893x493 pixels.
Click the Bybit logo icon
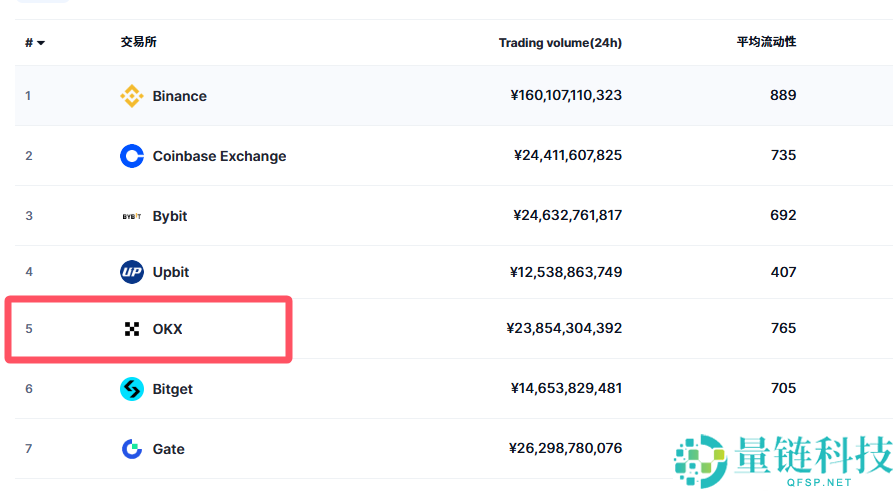pos(131,216)
